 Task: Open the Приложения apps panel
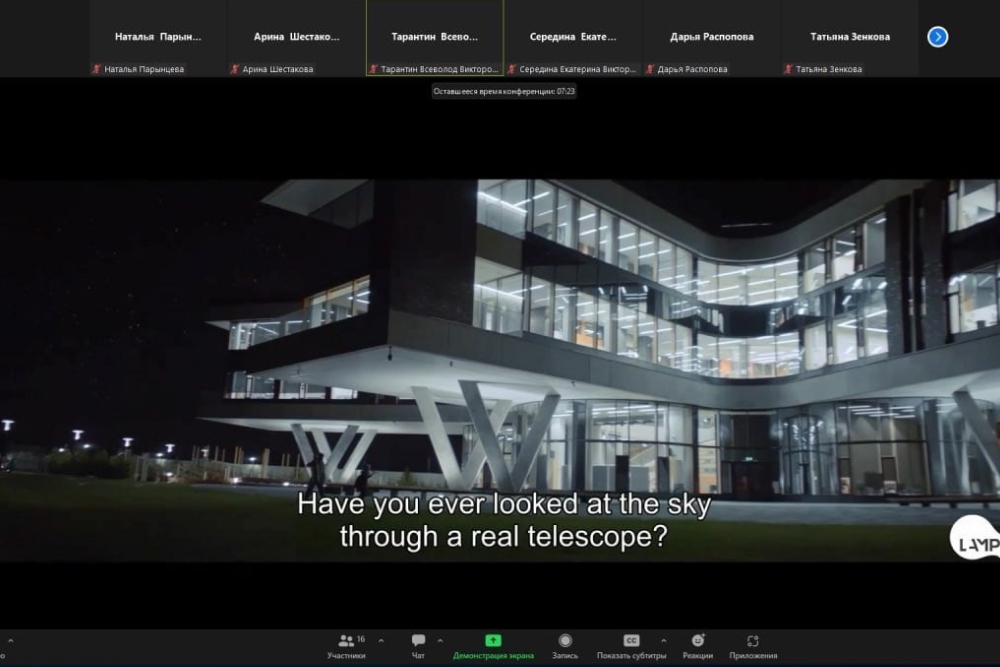click(753, 645)
